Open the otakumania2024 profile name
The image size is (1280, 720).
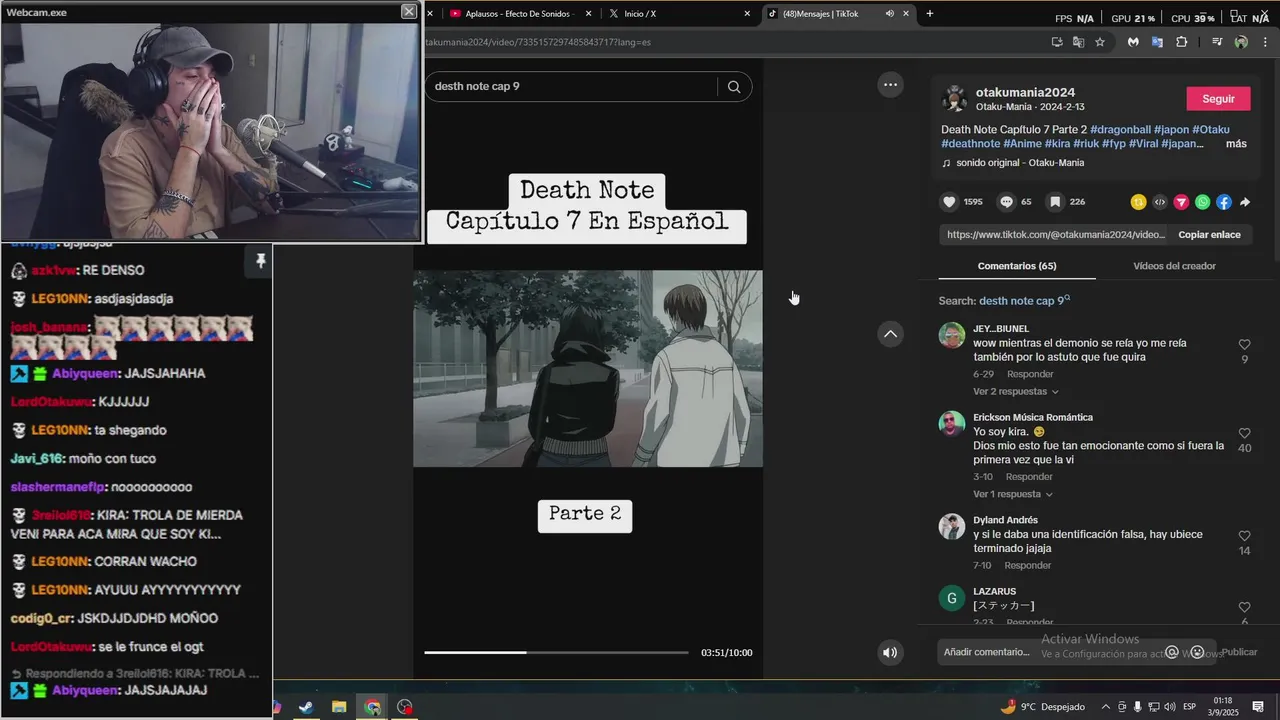1025,92
